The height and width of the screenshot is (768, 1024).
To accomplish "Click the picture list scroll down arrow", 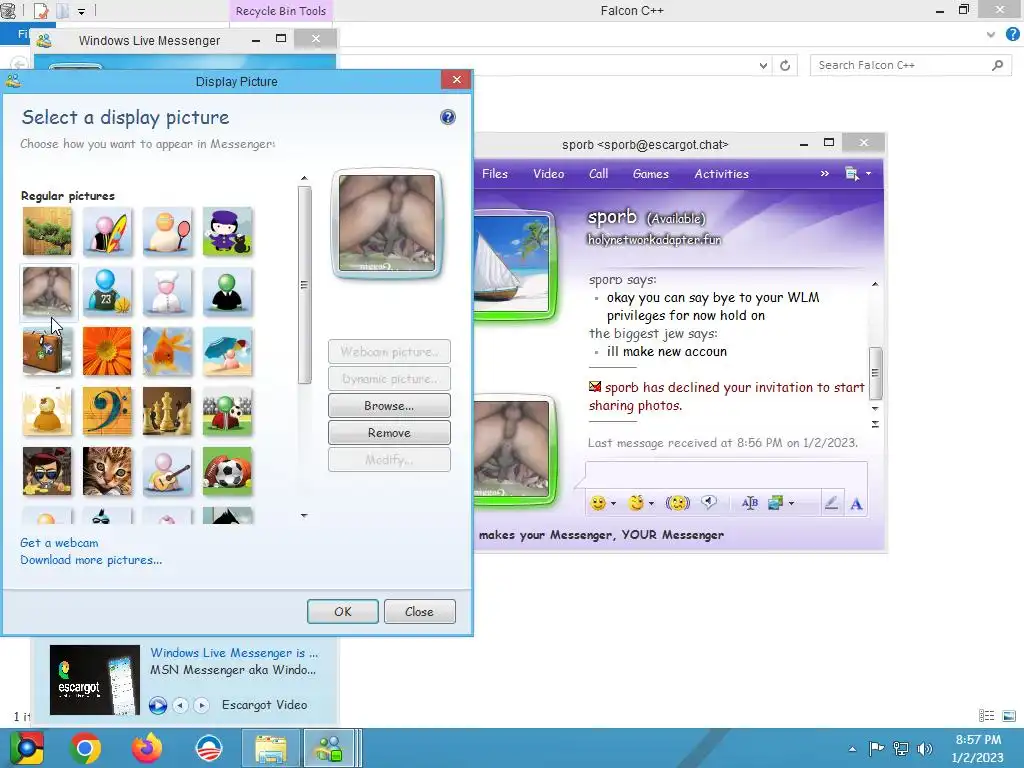I will click(304, 516).
